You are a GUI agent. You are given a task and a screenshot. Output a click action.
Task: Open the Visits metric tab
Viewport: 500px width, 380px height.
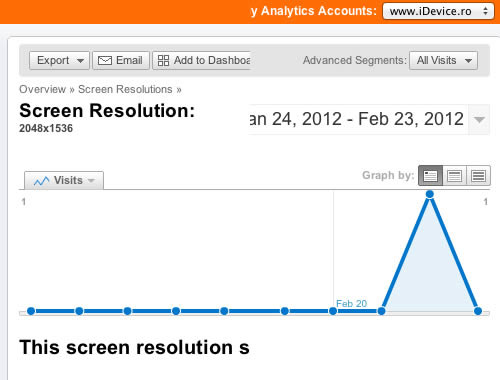click(64, 180)
